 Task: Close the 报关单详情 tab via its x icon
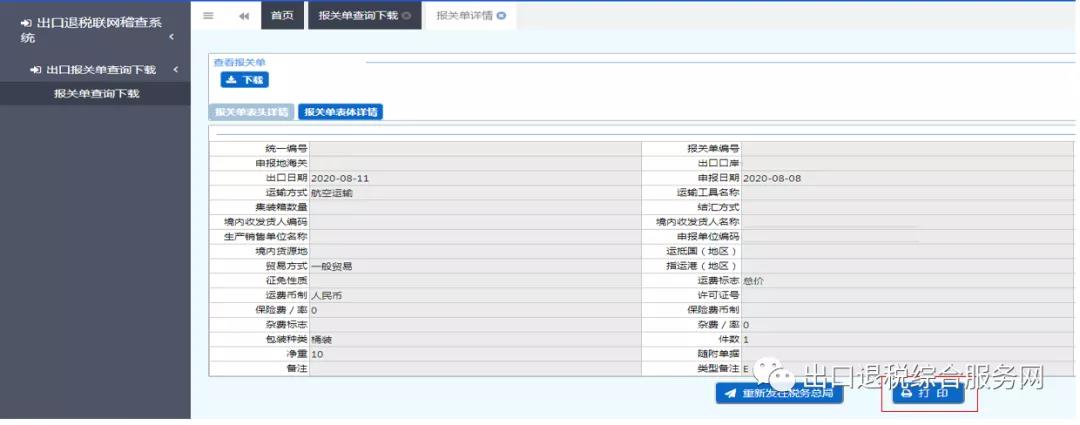tap(500, 16)
